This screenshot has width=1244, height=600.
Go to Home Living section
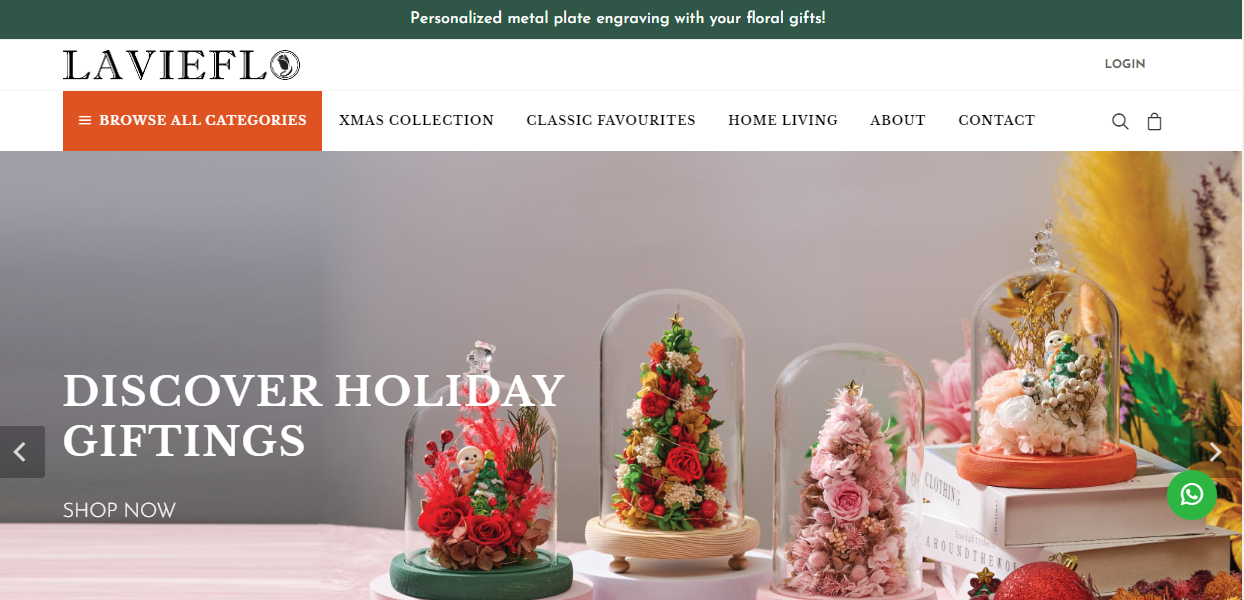(x=783, y=121)
